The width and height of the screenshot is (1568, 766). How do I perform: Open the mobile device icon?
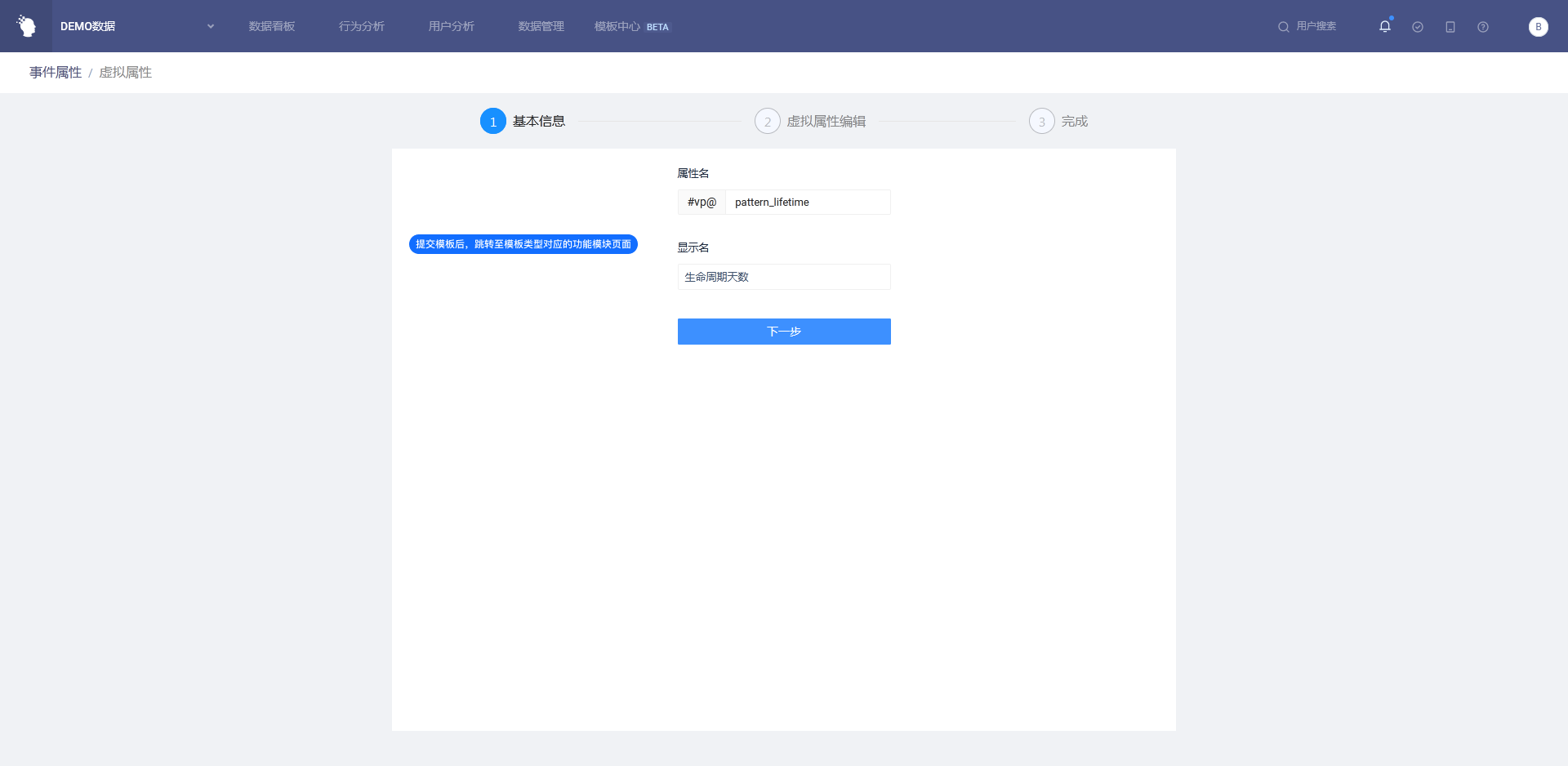pyautogui.click(x=1450, y=27)
